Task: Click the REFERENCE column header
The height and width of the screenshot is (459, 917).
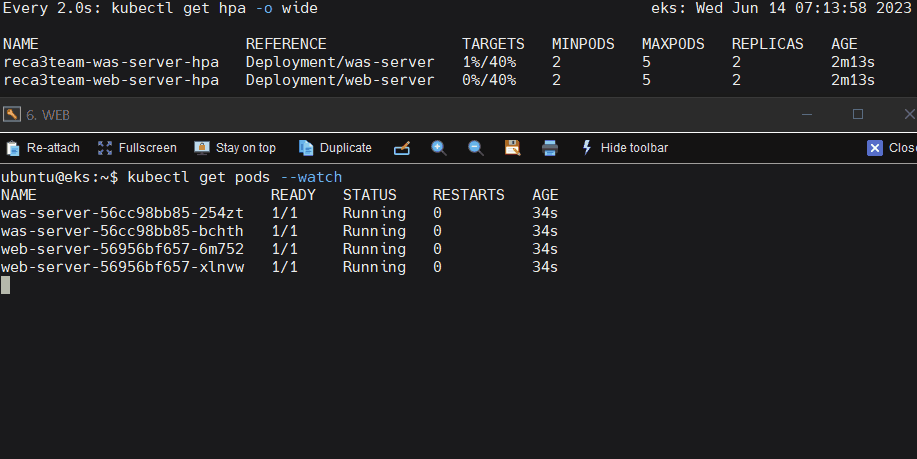Action: tap(286, 44)
